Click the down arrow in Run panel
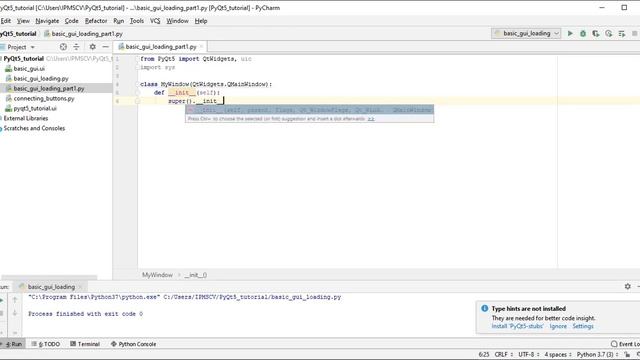Viewport: 640px width, 360px height. (x=15, y=313)
